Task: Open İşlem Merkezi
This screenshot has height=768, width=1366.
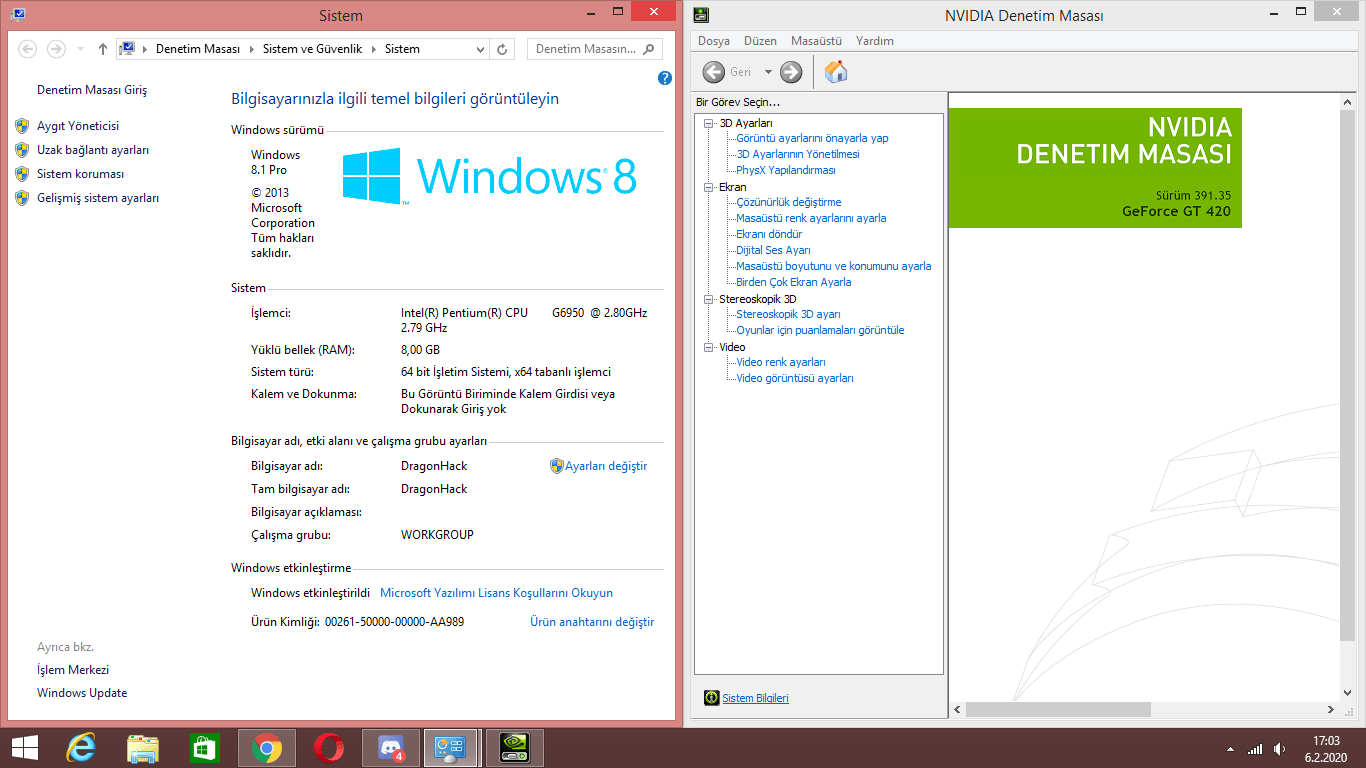Action: [x=73, y=670]
